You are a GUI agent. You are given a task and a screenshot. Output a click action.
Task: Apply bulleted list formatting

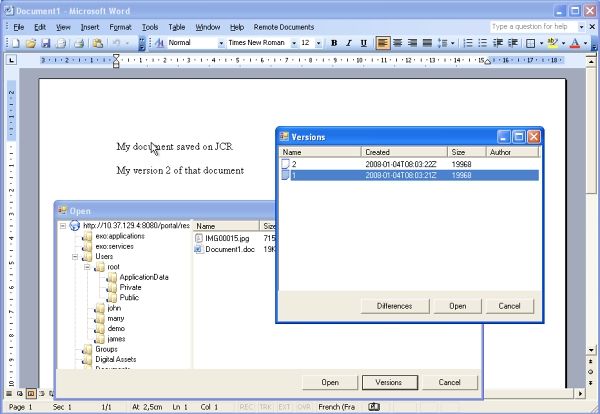483,43
